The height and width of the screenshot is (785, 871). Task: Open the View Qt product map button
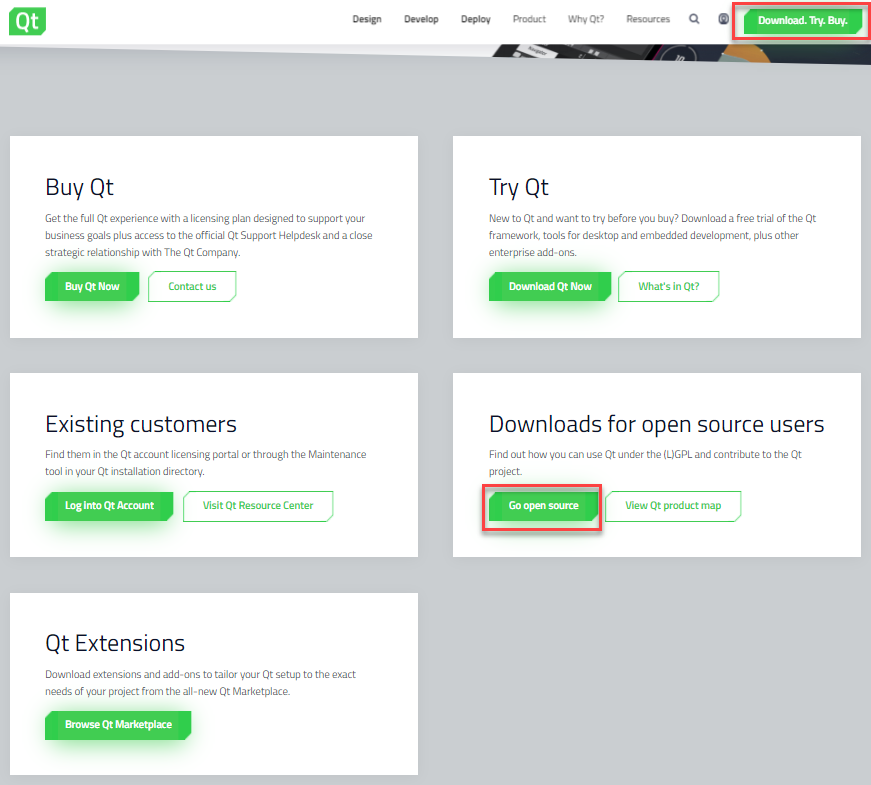click(673, 506)
